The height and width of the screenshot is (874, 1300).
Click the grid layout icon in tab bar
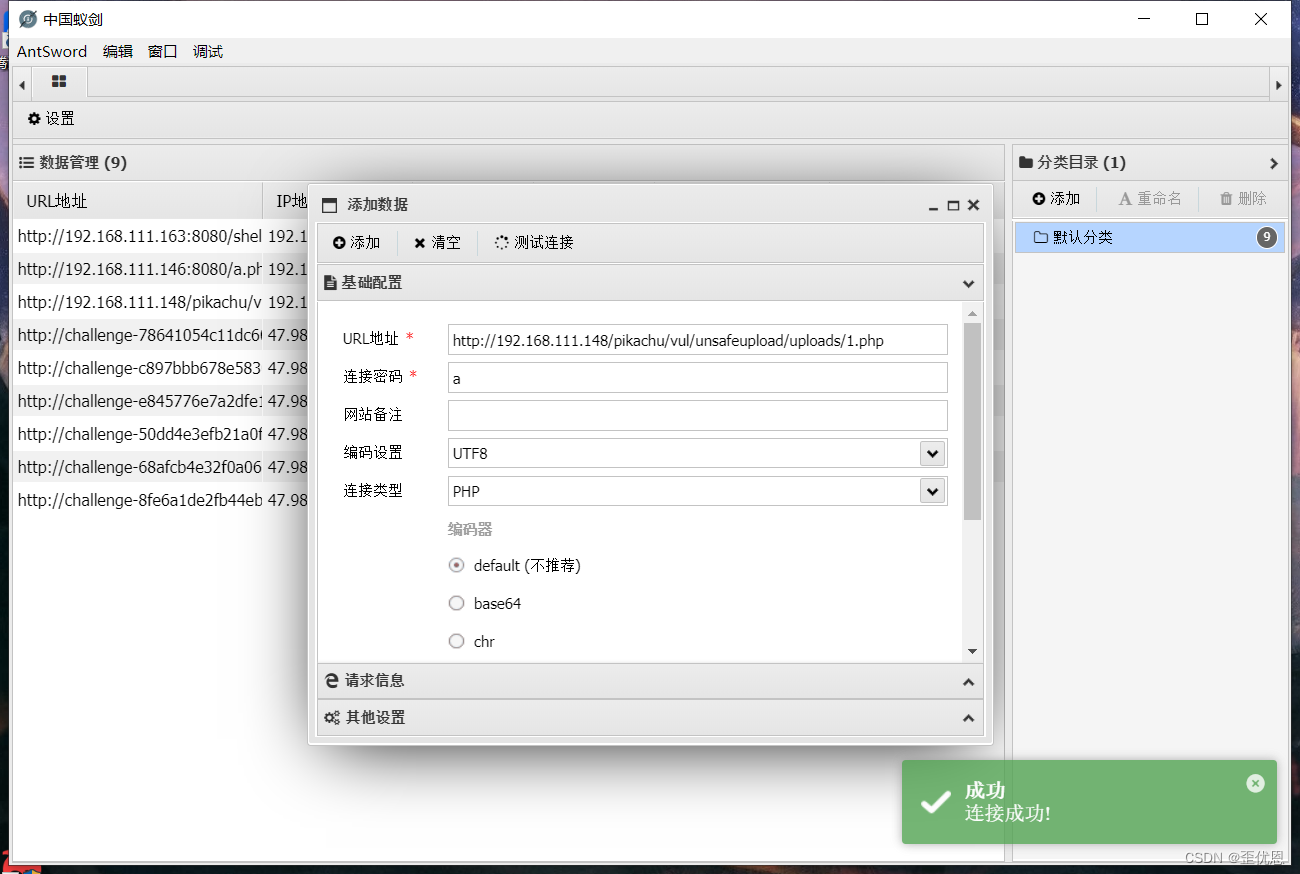(x=57, y=83)
